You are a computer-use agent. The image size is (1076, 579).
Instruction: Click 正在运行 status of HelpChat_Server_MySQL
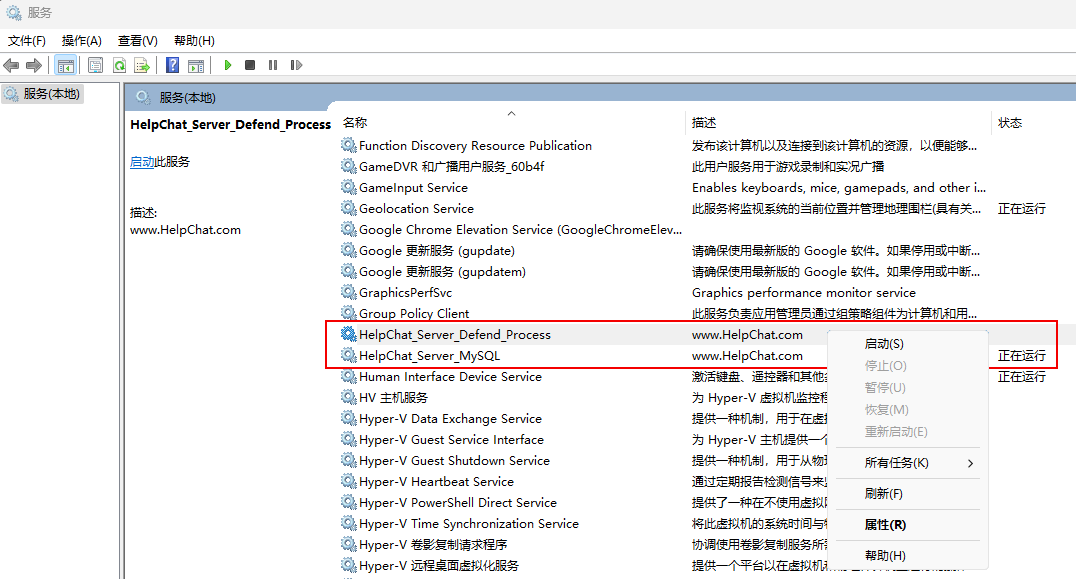1022,356
